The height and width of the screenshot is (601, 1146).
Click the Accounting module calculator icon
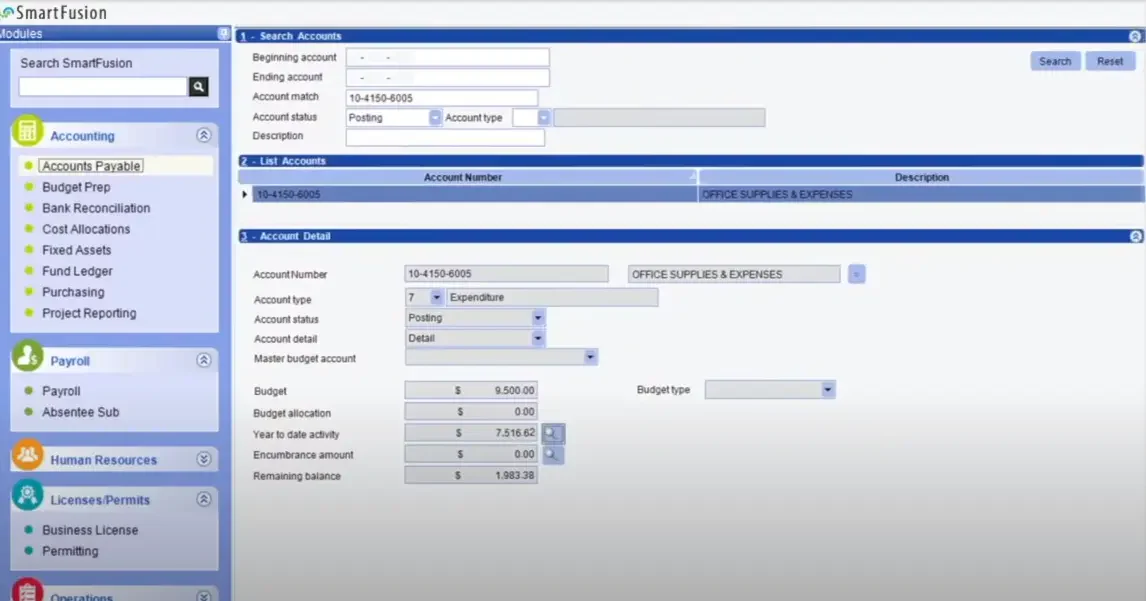[x=28, y=132]
